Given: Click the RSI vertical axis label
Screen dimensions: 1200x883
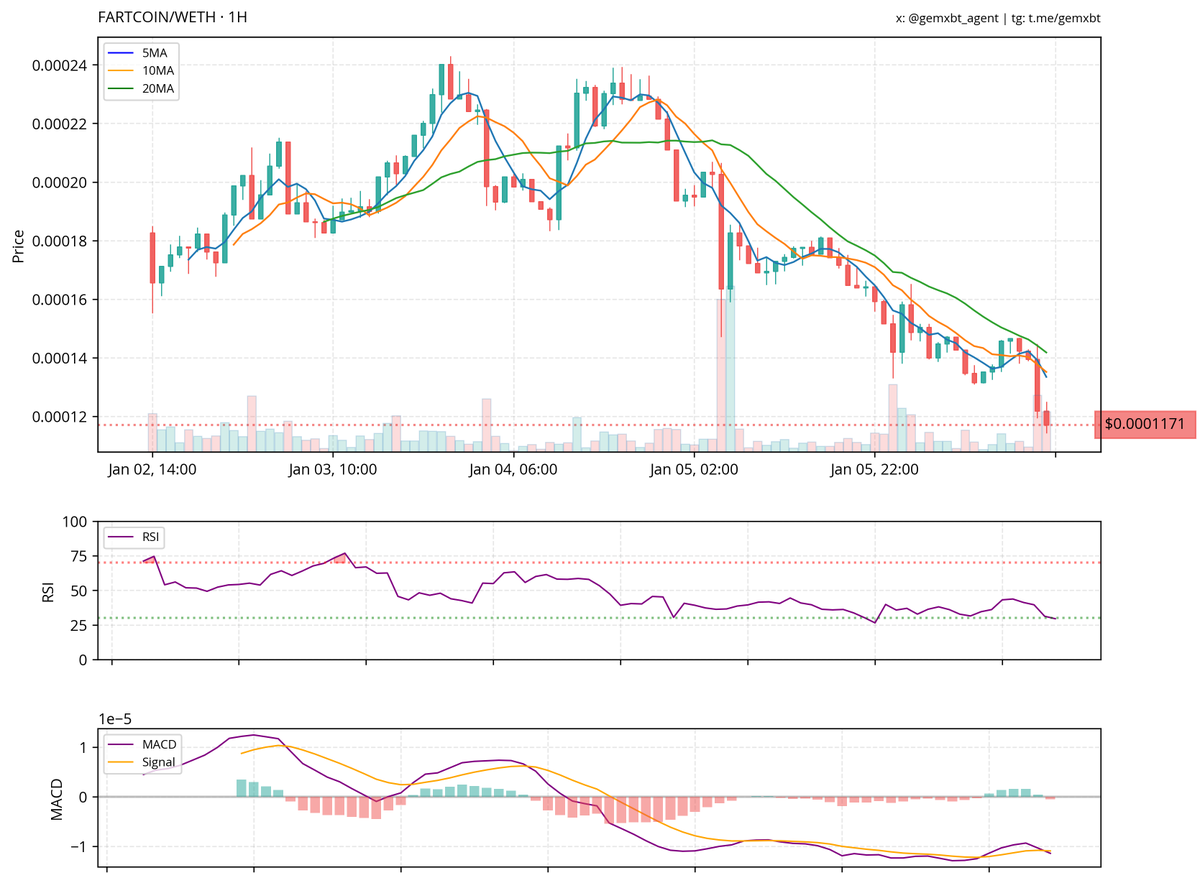Looking at the screenshot, I should pos(47,591).
